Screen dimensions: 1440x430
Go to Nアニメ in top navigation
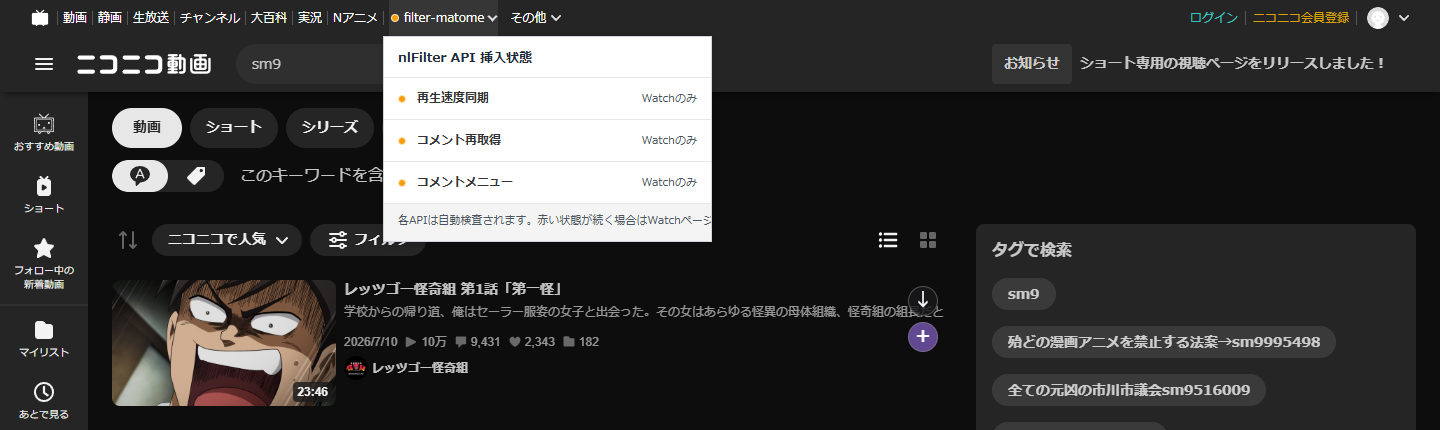pos(355,18)
